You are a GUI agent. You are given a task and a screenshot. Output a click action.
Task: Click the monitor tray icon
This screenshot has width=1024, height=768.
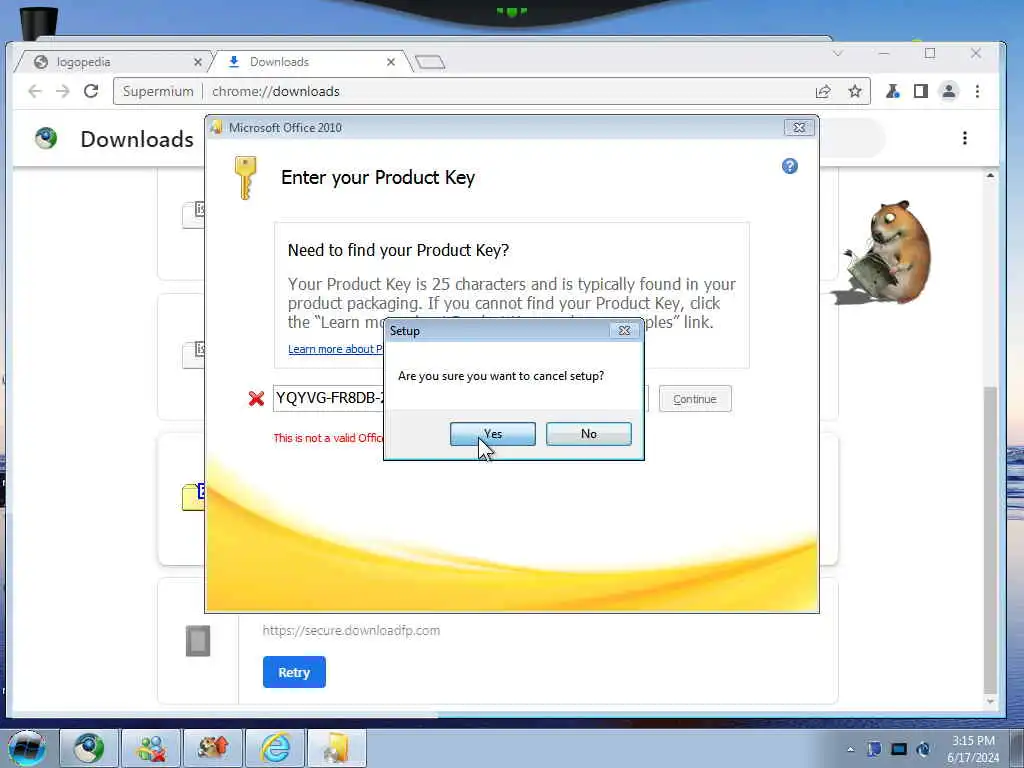coord(899,749)
